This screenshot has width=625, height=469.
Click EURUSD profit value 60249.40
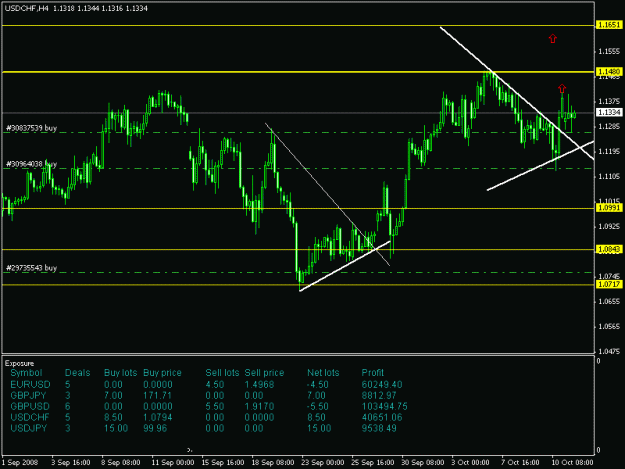[x=382, y=385]
